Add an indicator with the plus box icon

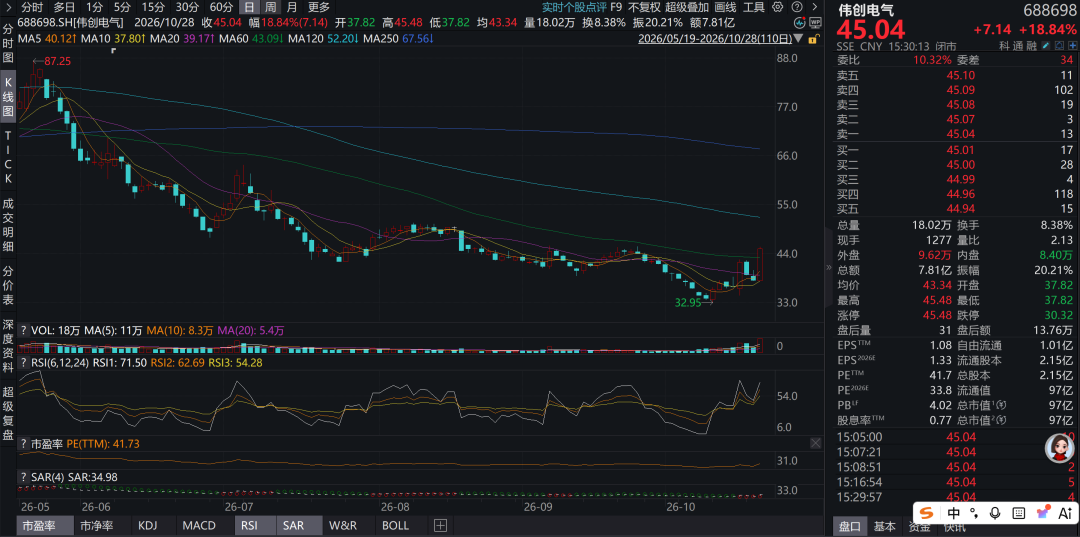(x=440, y=526)
